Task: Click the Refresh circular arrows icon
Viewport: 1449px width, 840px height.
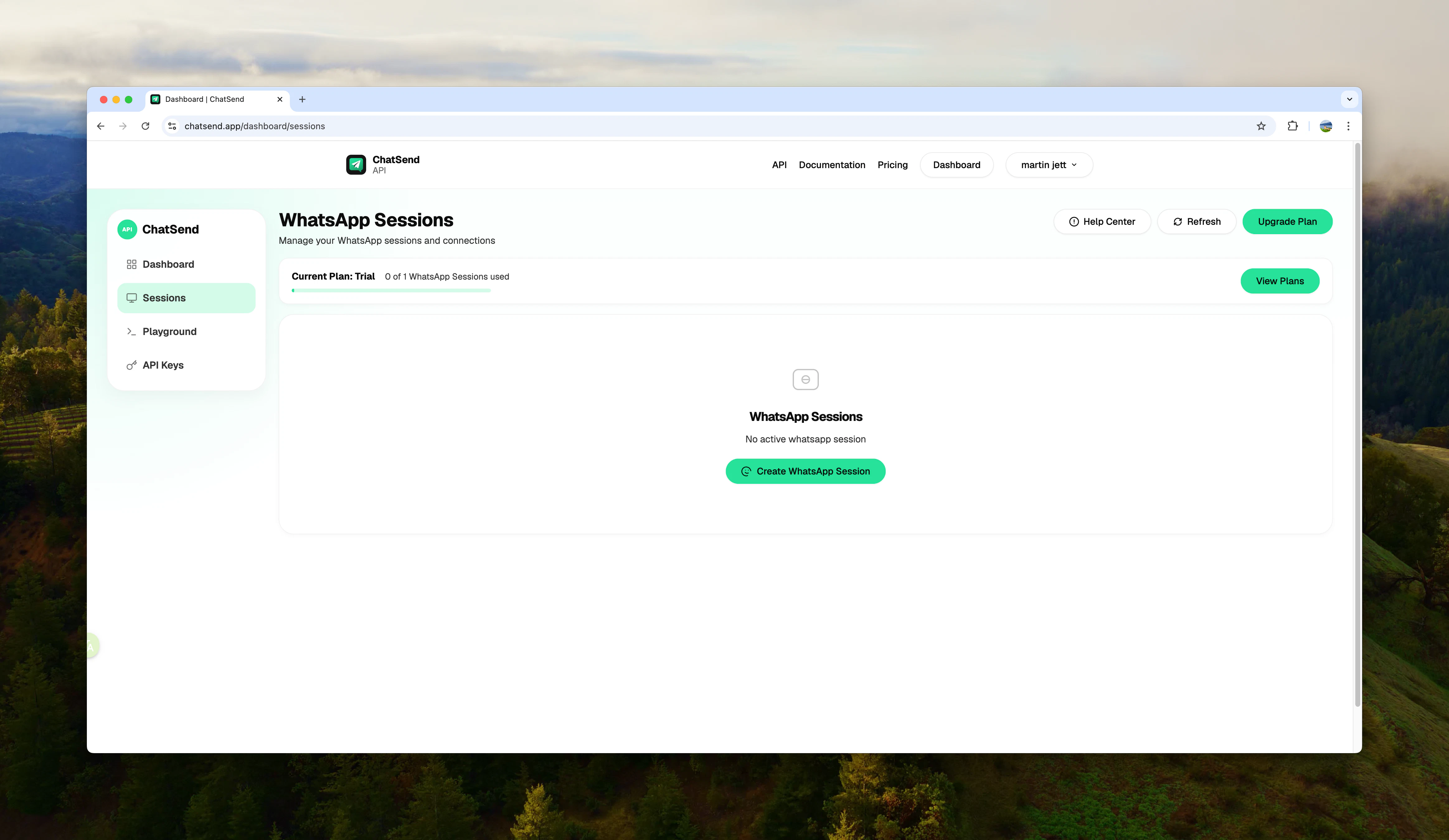Action: coord(1178,221)
